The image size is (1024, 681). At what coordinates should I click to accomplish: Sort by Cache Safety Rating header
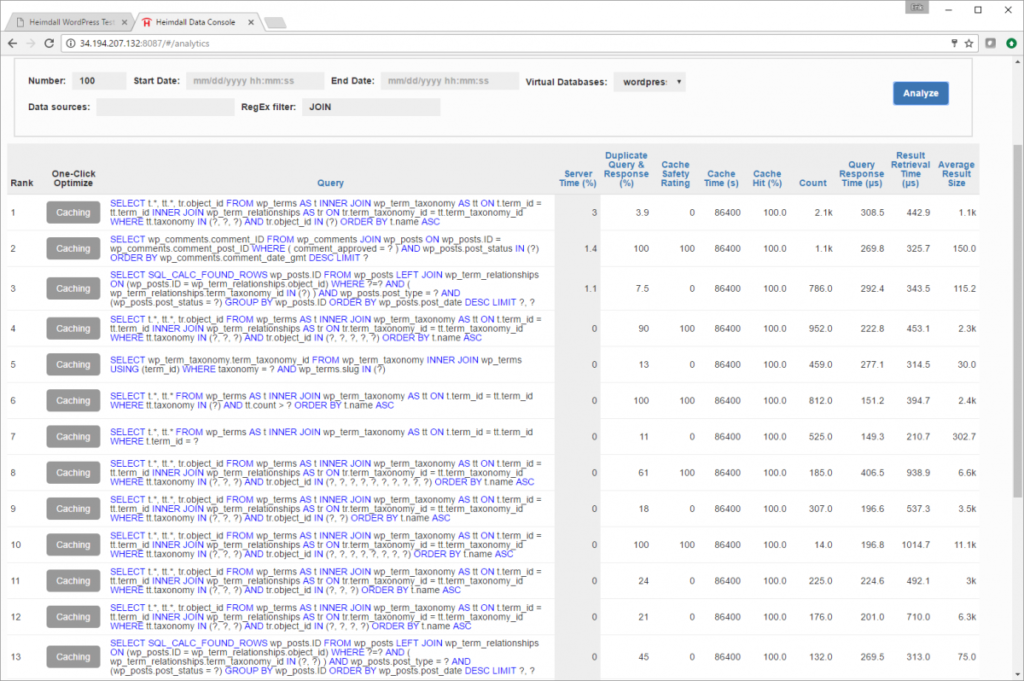click(675, 174)
